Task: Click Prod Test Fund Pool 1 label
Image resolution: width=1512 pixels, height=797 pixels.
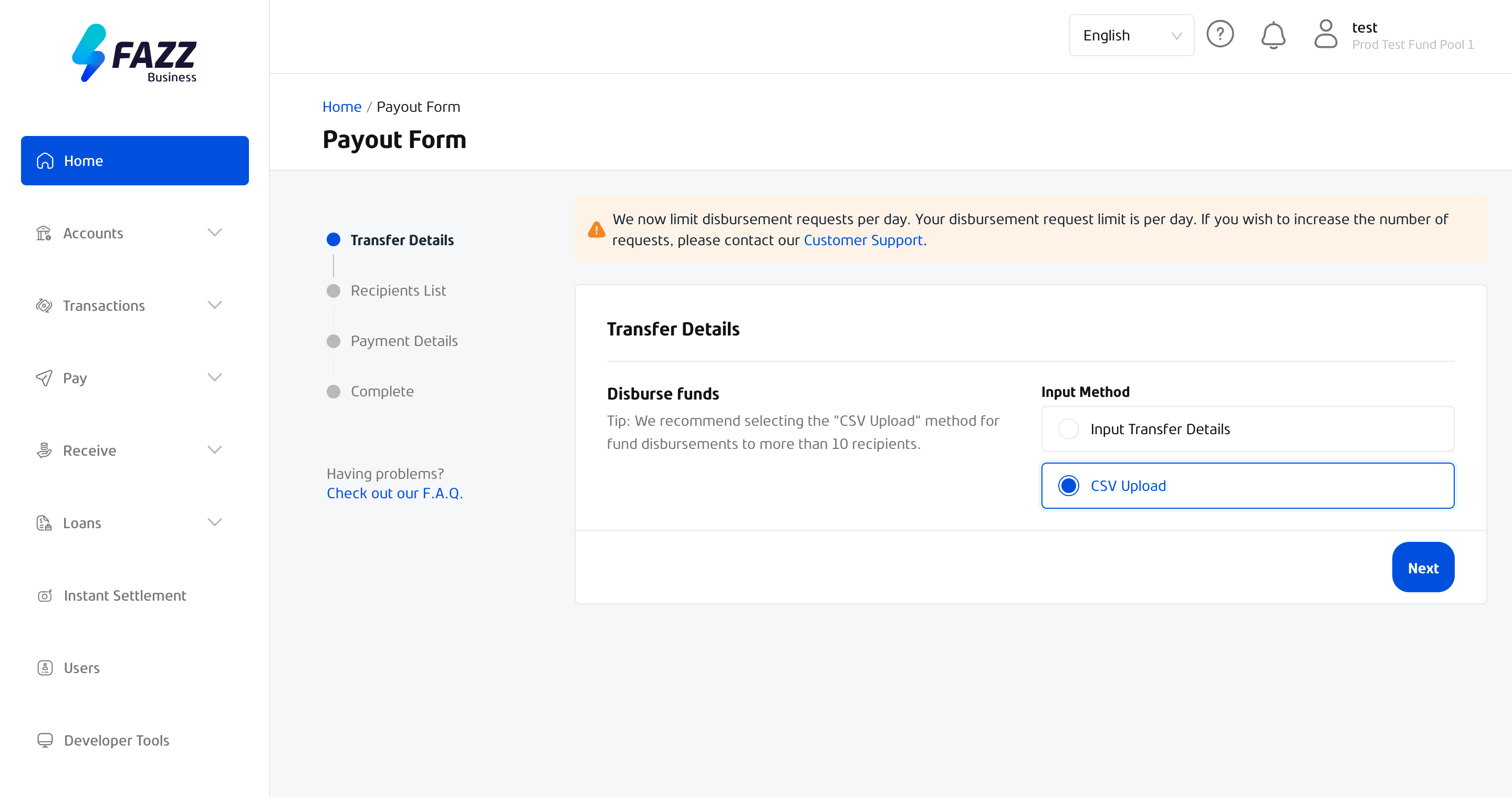Action: 1413,45
